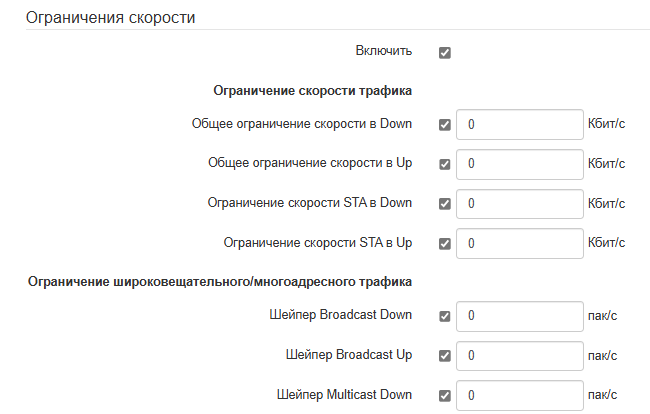
Task: Select the Ограничение скорости STA в Down field
Action: [x=519, y=204]
